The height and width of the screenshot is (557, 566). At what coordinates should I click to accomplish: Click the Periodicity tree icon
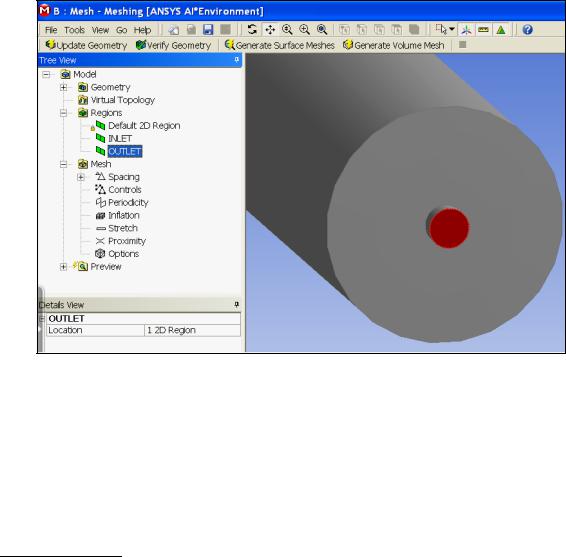pos(100,203)
